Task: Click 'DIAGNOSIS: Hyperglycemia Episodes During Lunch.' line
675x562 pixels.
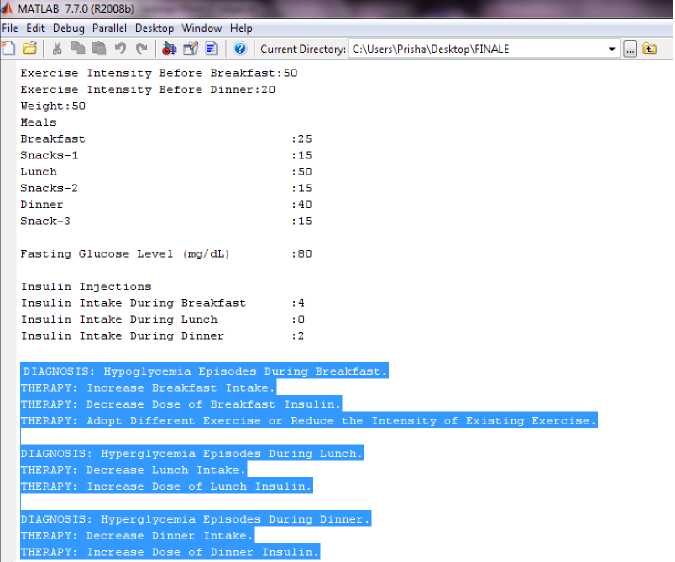Action: coord(192,453)
